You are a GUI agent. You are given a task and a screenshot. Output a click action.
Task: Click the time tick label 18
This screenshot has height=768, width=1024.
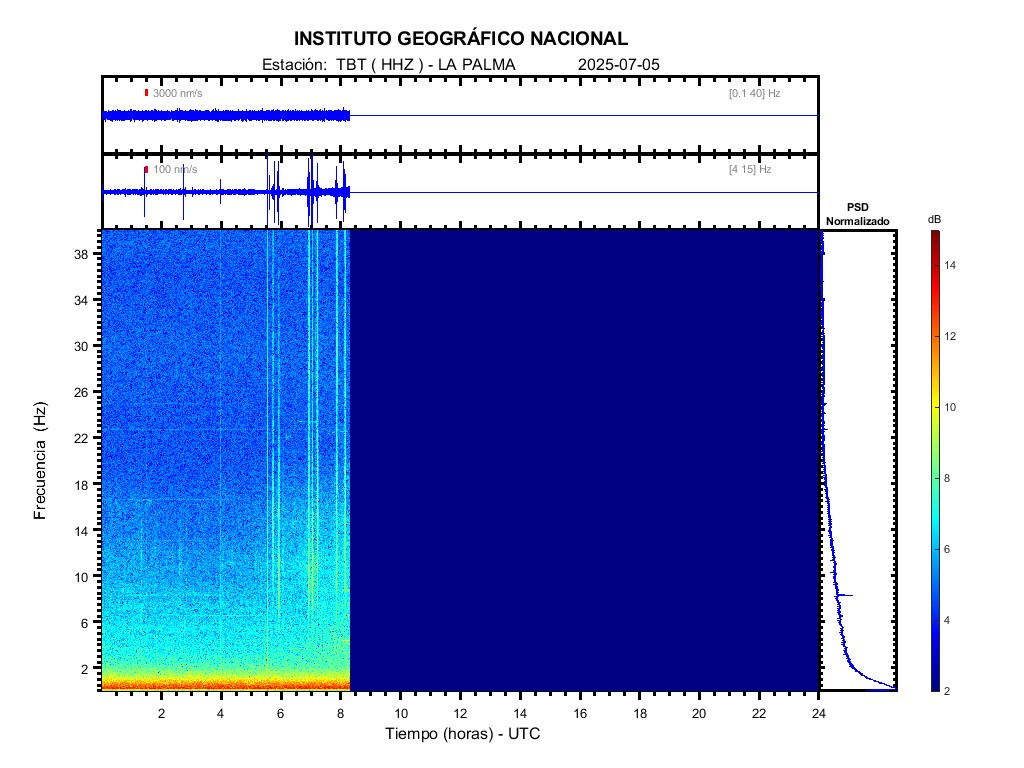pos(640,714)
